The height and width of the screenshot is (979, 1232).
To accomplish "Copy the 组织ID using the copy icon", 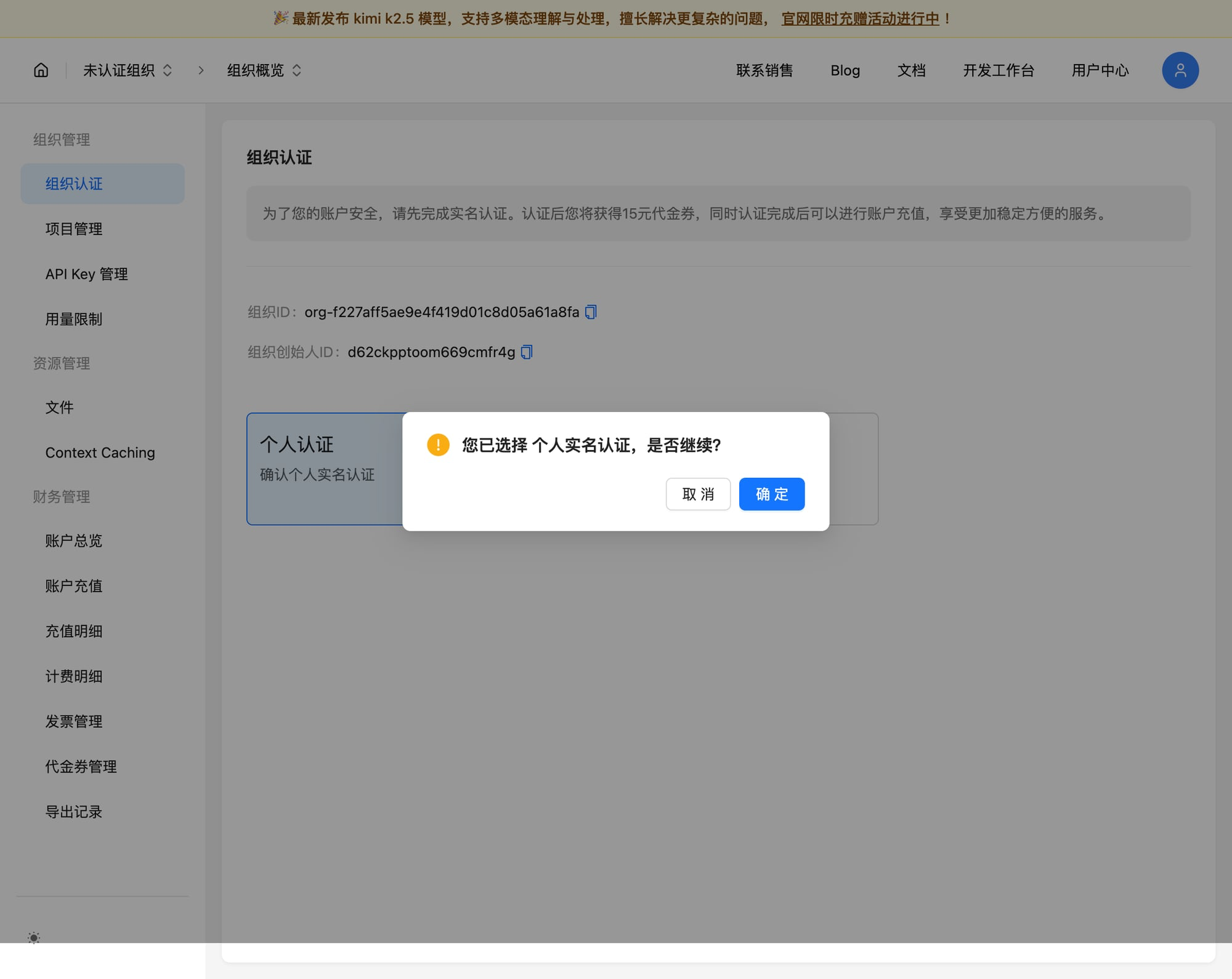I will (590, 312).
